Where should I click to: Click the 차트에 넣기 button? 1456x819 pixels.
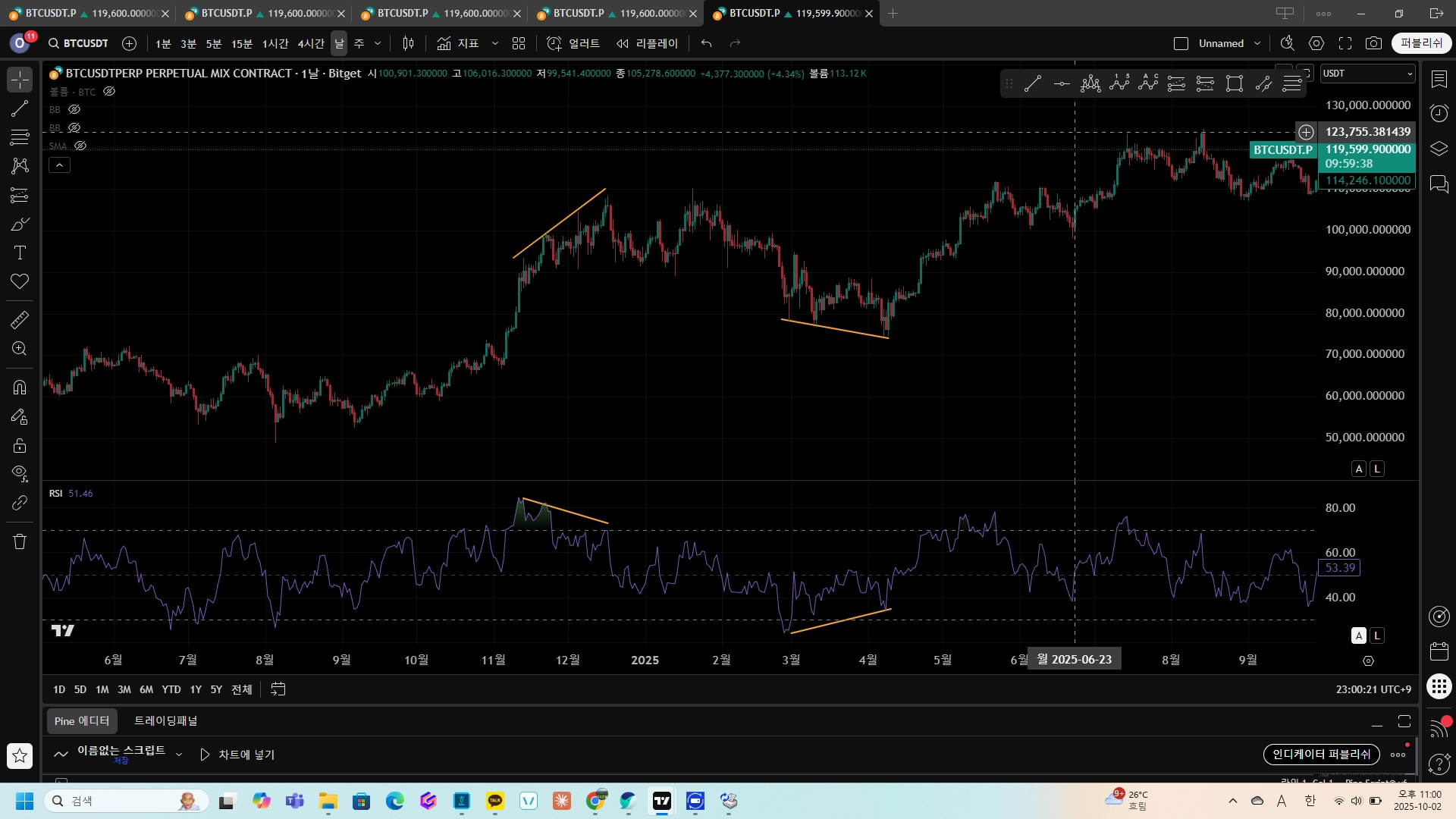[237, 755]
